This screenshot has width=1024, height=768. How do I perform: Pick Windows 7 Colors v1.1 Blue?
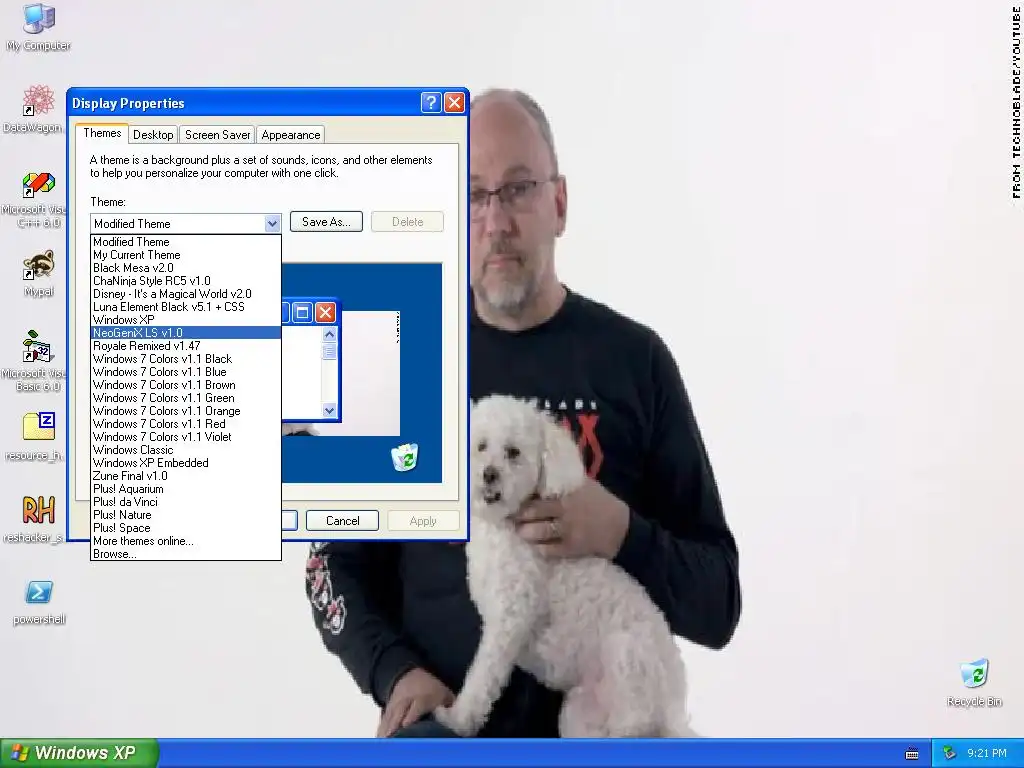coord(186,372)
